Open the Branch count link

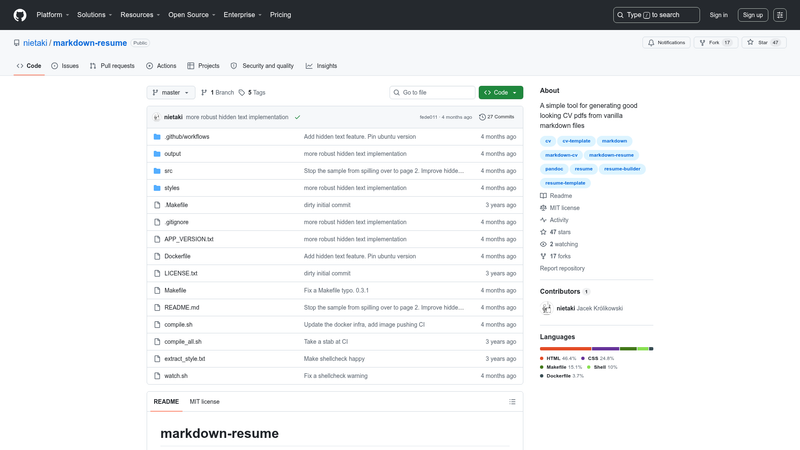[217, 92]
